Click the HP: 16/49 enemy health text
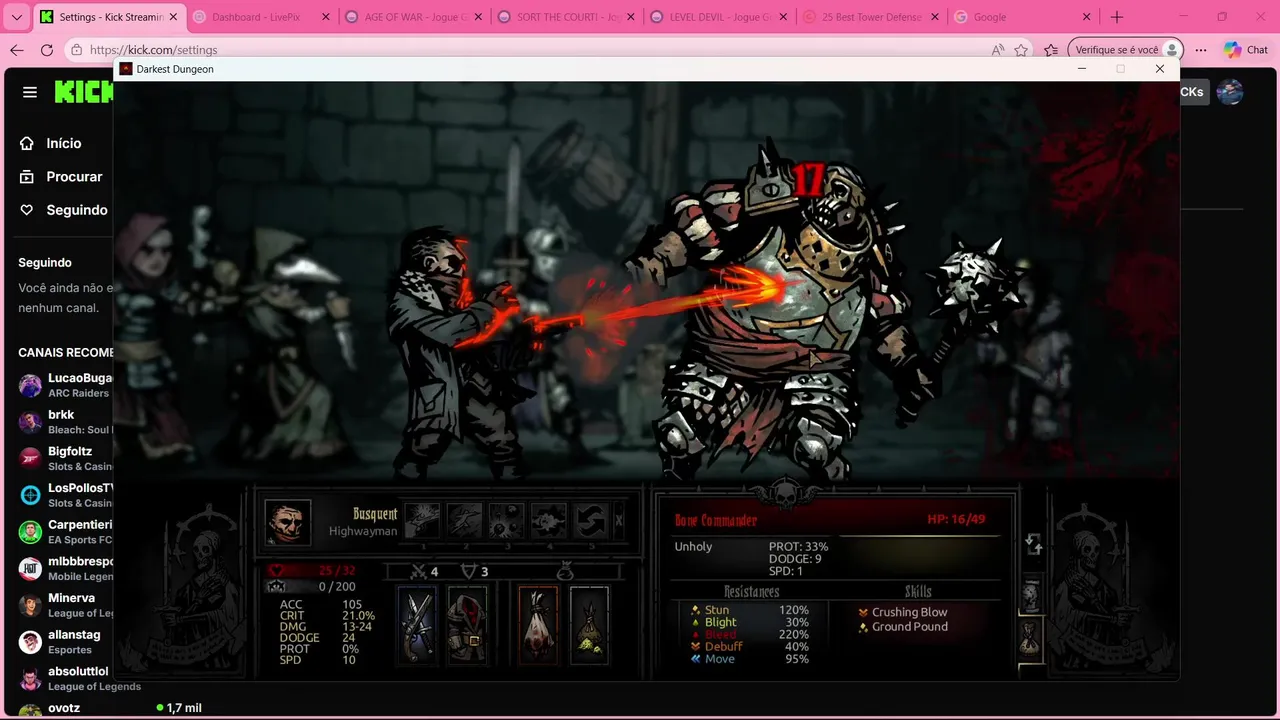 956,520
